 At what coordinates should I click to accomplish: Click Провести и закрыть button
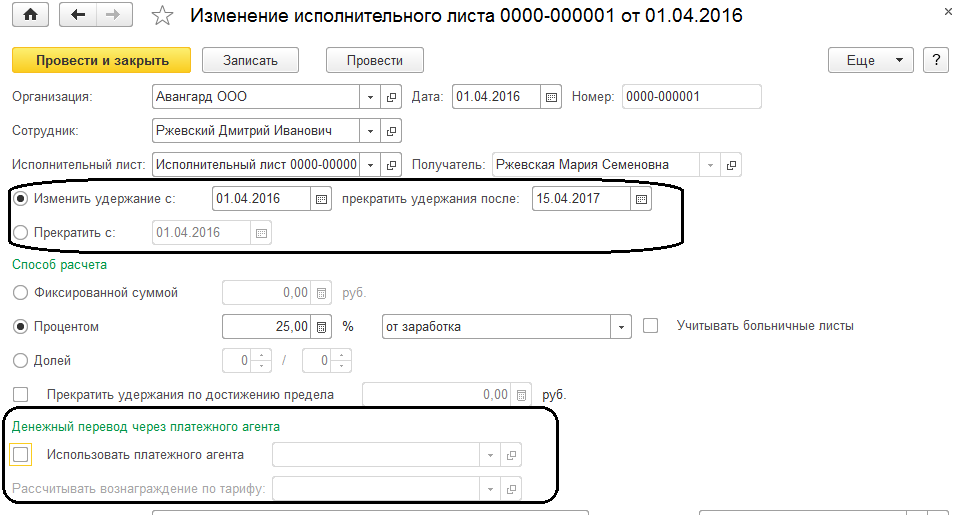(x=102, y=60)
